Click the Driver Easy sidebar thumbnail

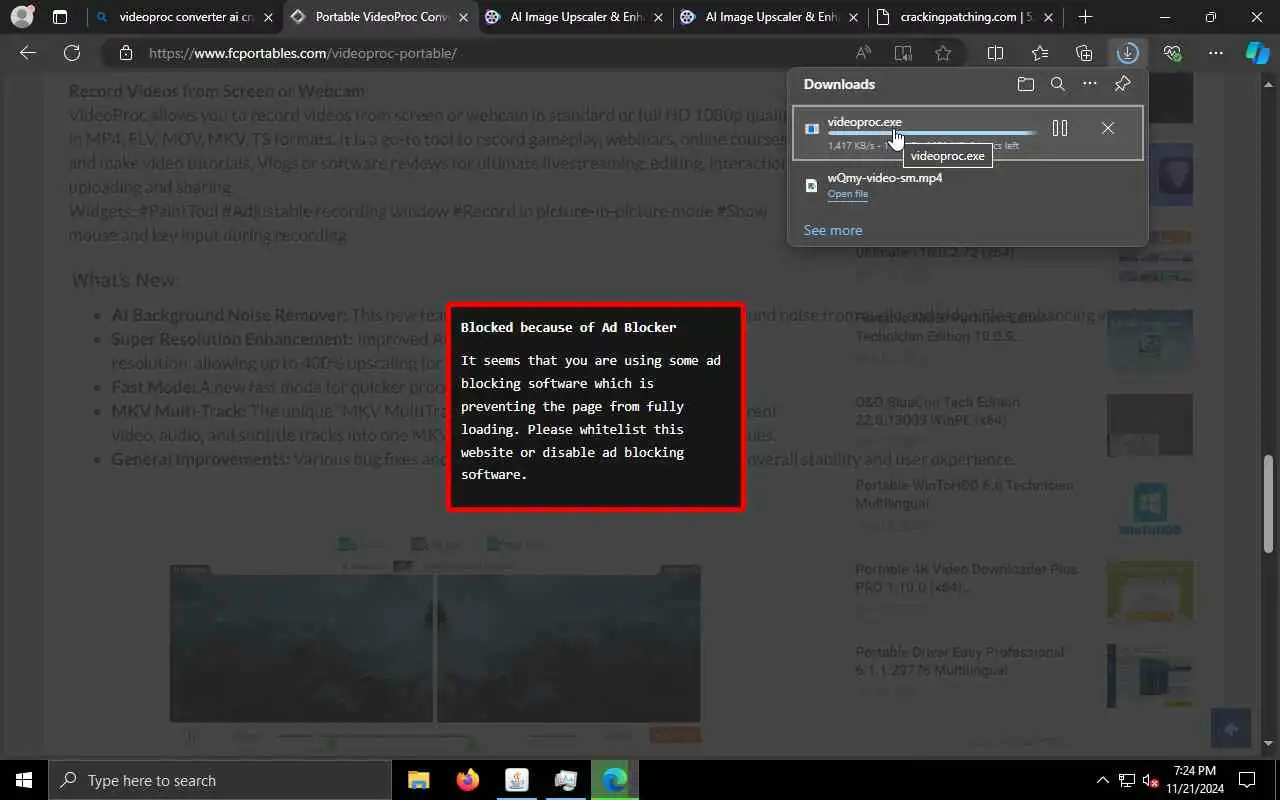1150,677
